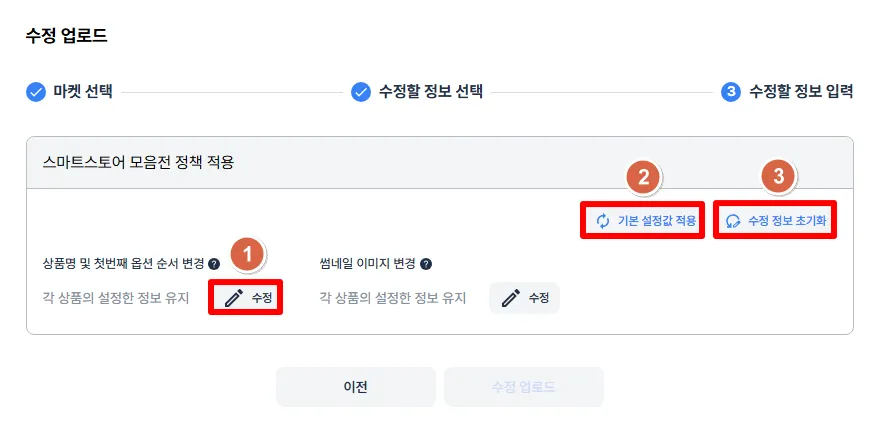Click the red annotation badge numbered 1
This screenshot has height=432, width=878.
point(245,254)
